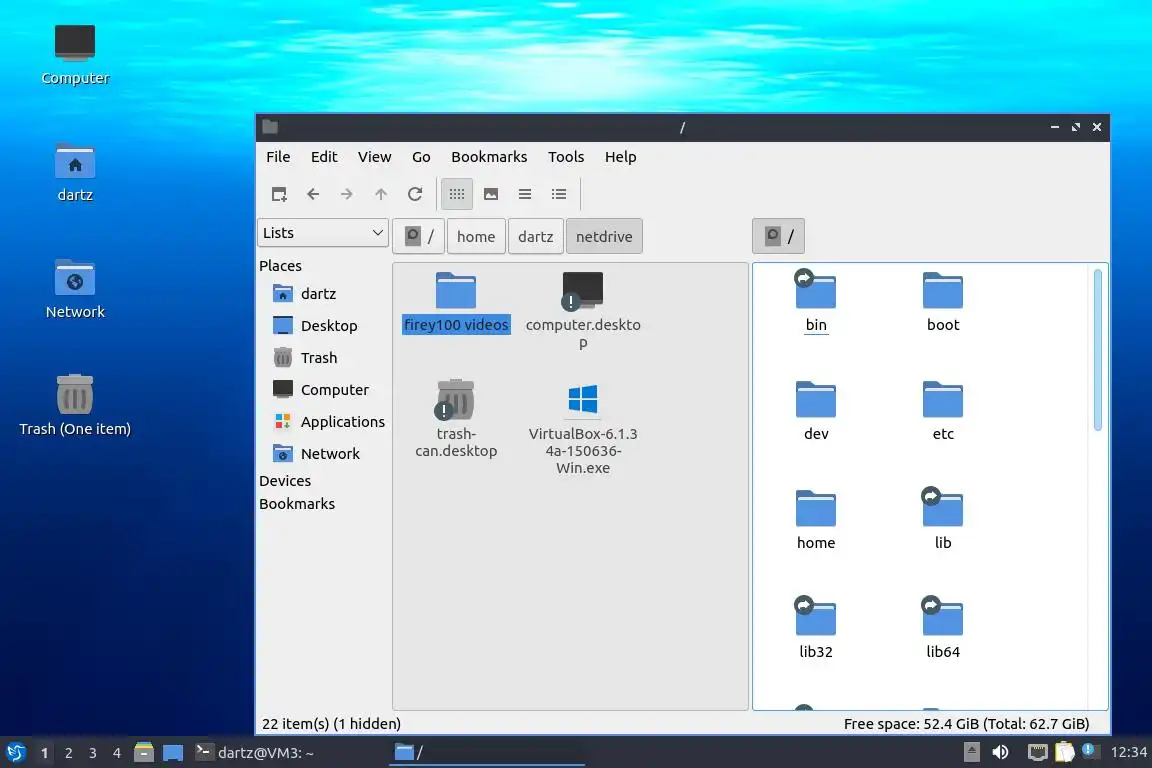Open the File menu
Screen dimensions: 1152x768
pyautogui.click(x=278, y=157)
